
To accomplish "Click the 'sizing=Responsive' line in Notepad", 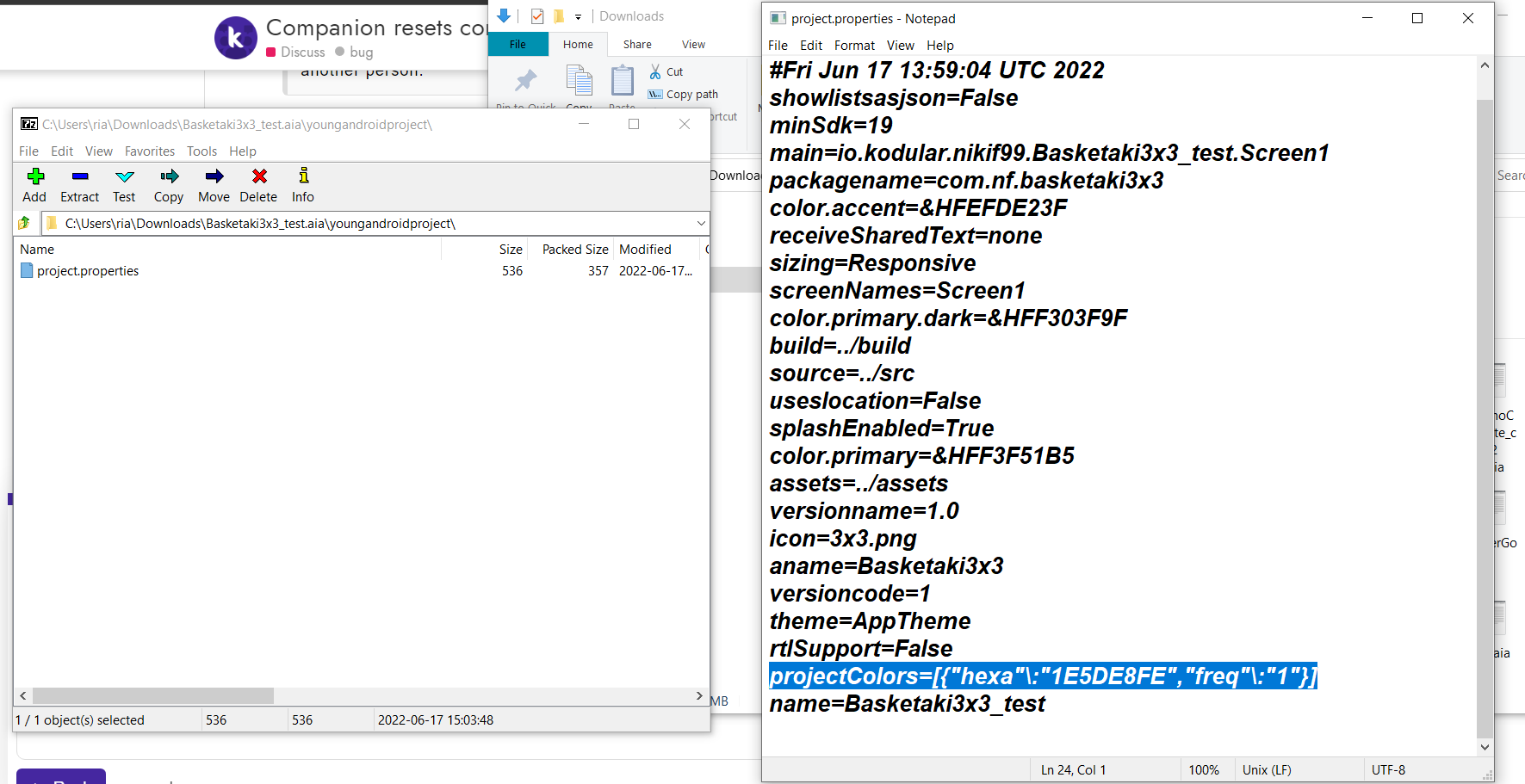I will [x=872, y=263].
